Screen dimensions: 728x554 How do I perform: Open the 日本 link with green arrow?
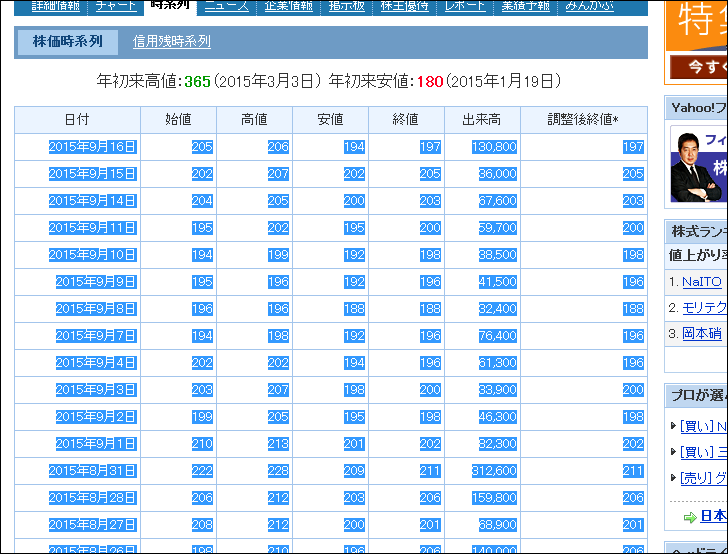point(713,516)
